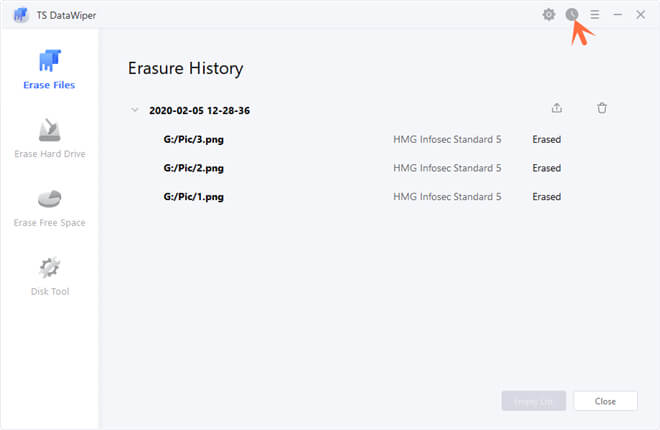Click the Close button at bottom right
660x430 pixels.
point(605,400)
